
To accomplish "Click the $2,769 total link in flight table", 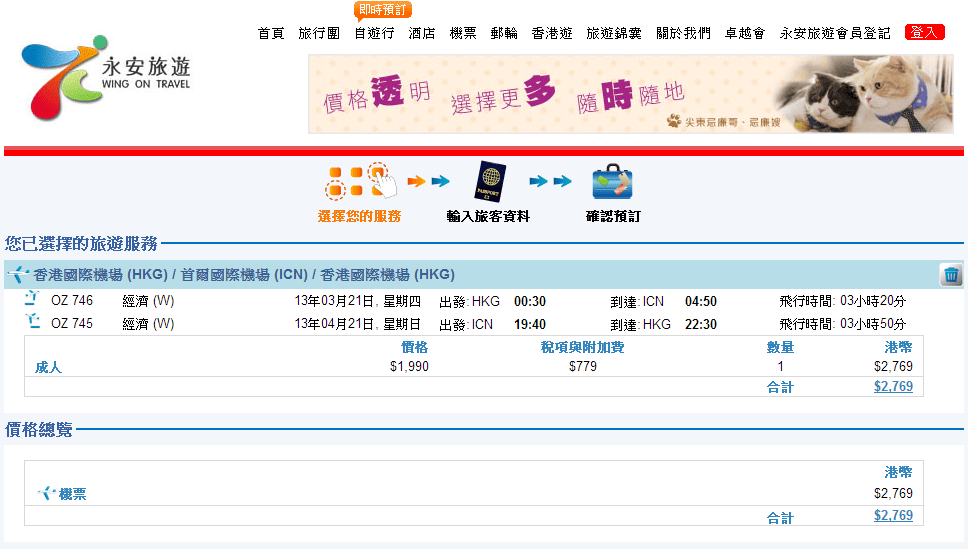I will tap(893, 386).
